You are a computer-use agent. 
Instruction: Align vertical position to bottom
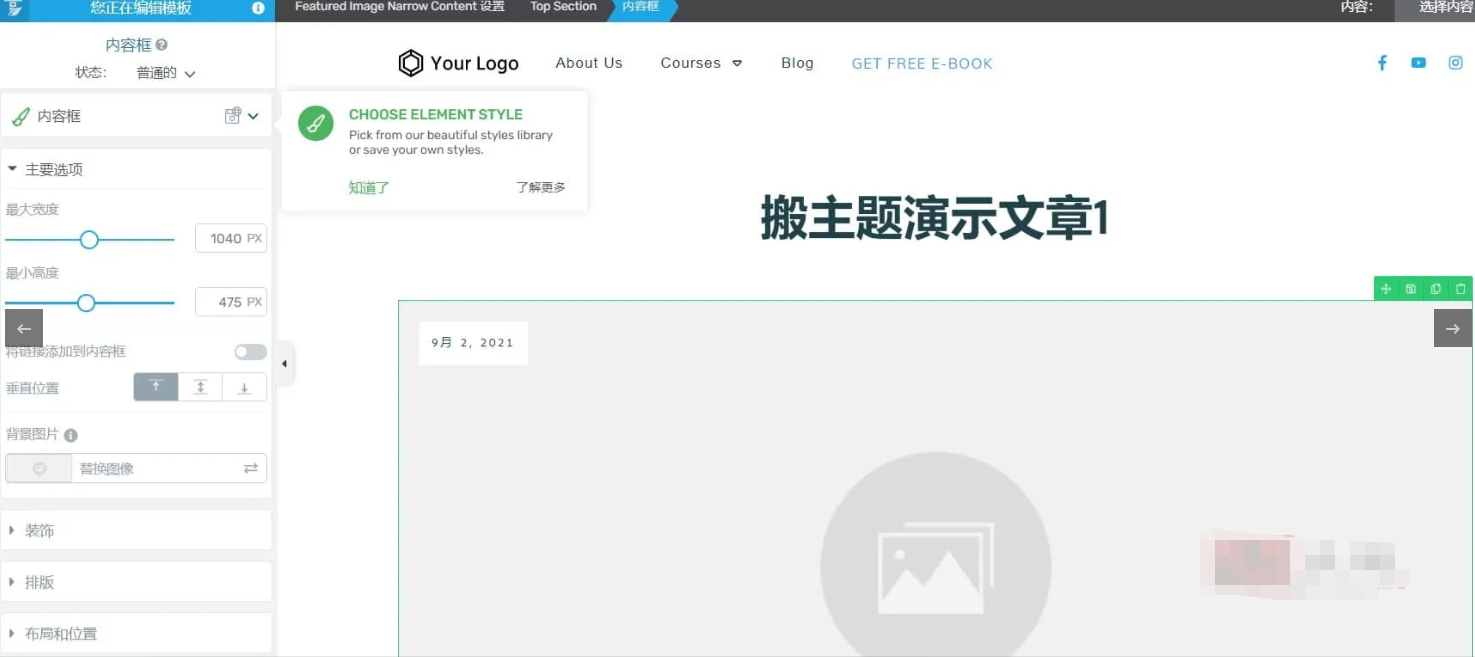(x=244, y=387)
